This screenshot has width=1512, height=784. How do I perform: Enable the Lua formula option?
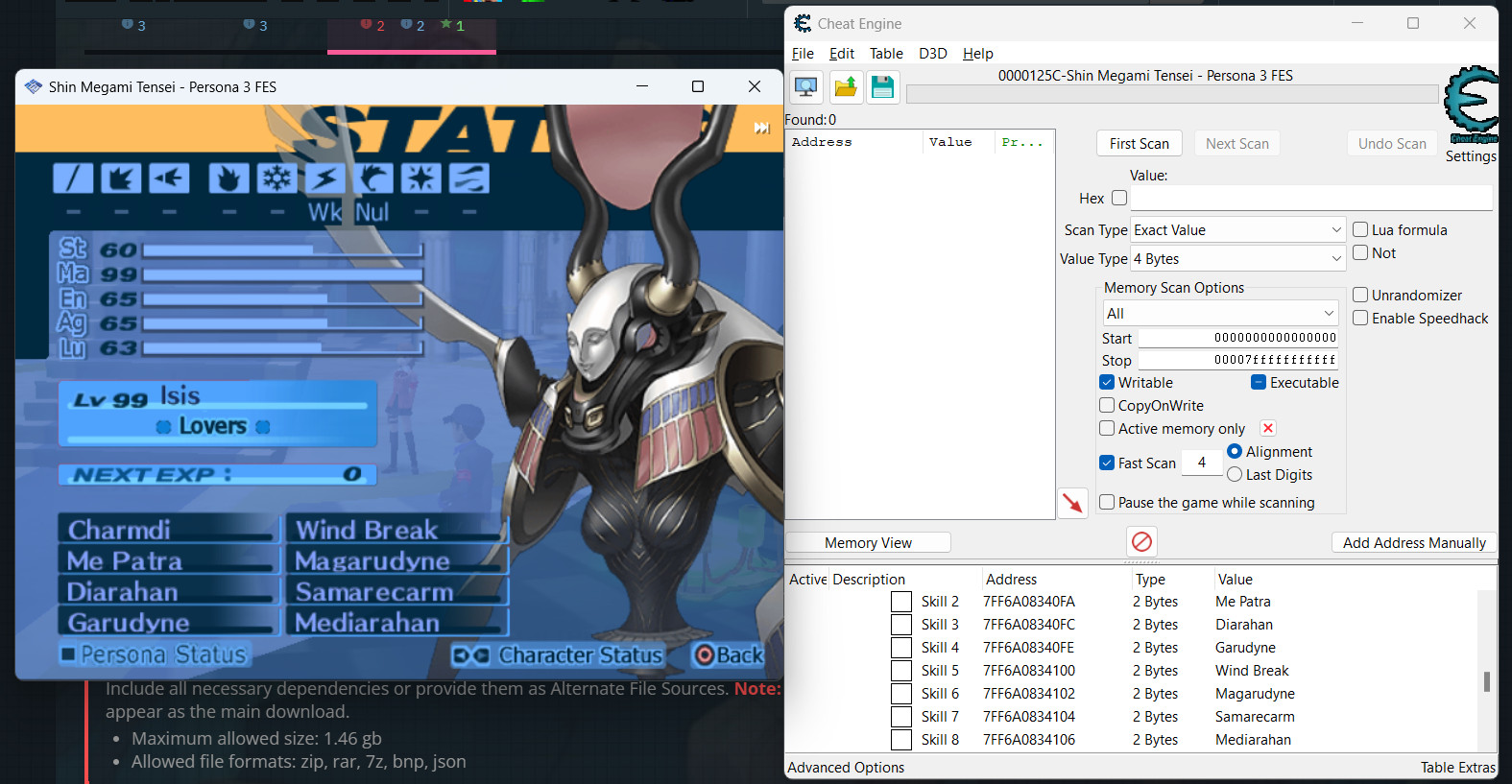click(1360, 229)
